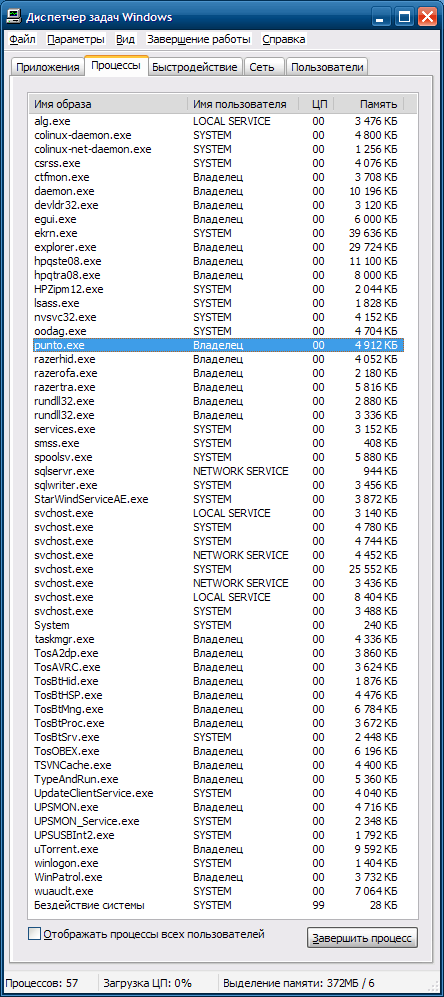
Task: Open the Быстродействие tab
Action: (x=195, y=67)
